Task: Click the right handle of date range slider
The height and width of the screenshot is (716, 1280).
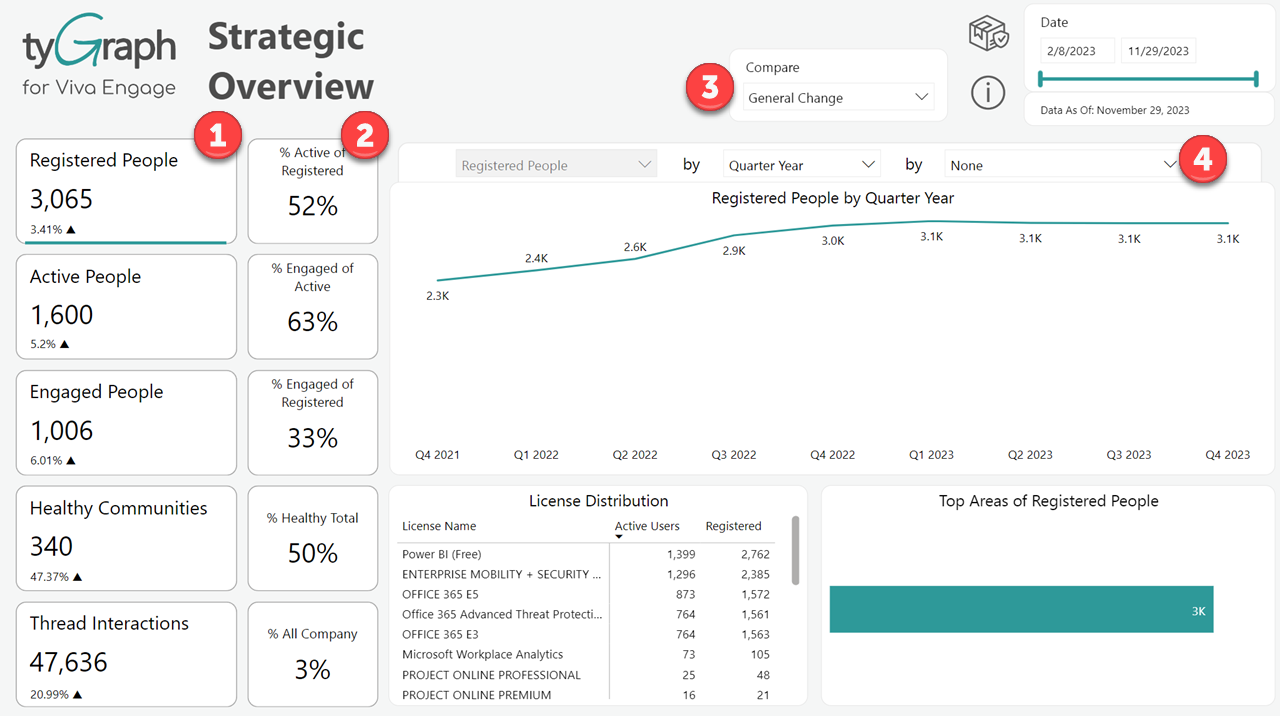Action: [1255, 79]
